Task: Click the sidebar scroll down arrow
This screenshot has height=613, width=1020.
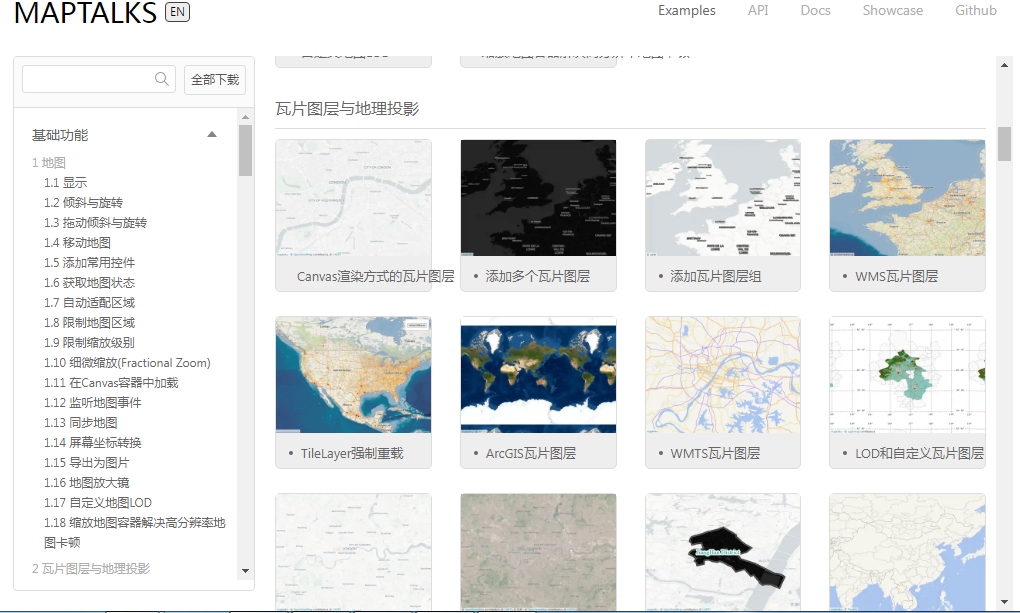Action: coord(245,571)
